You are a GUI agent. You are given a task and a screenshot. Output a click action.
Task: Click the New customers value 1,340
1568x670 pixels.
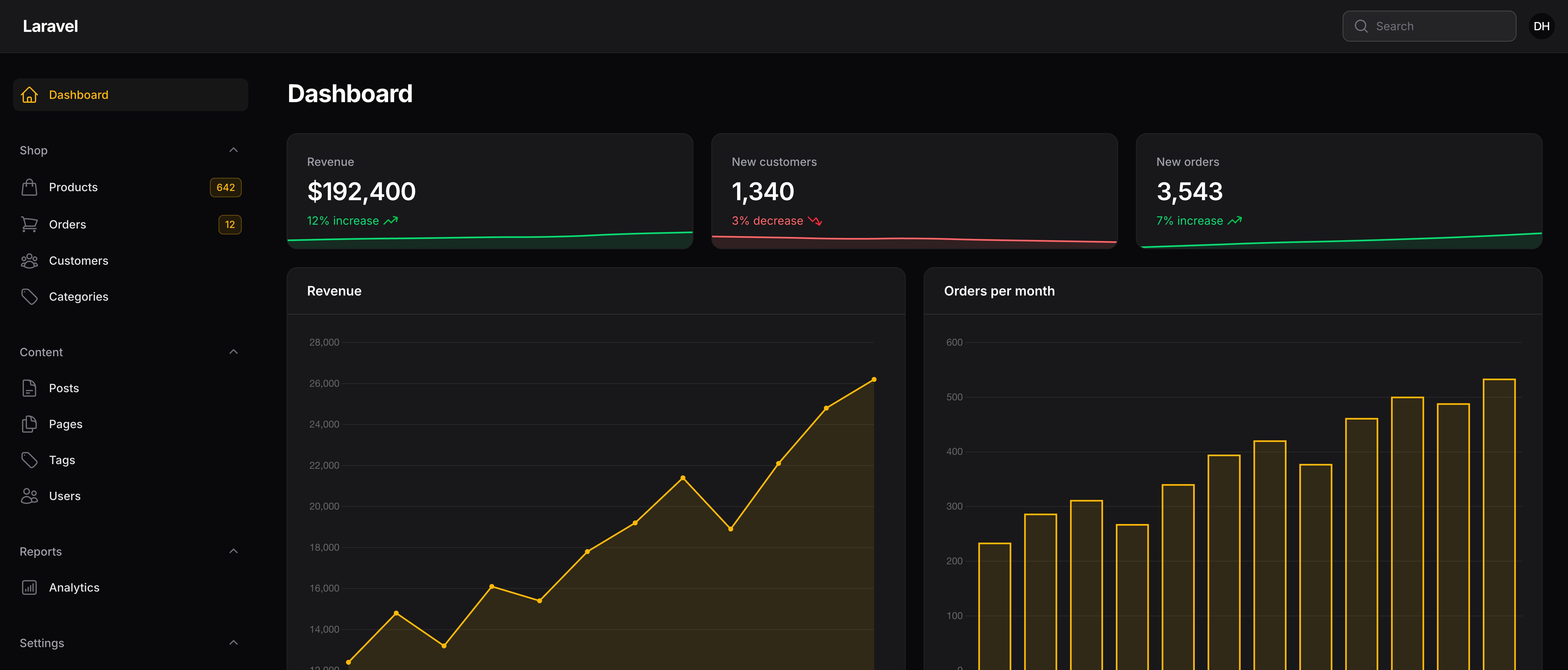point(763,192)
